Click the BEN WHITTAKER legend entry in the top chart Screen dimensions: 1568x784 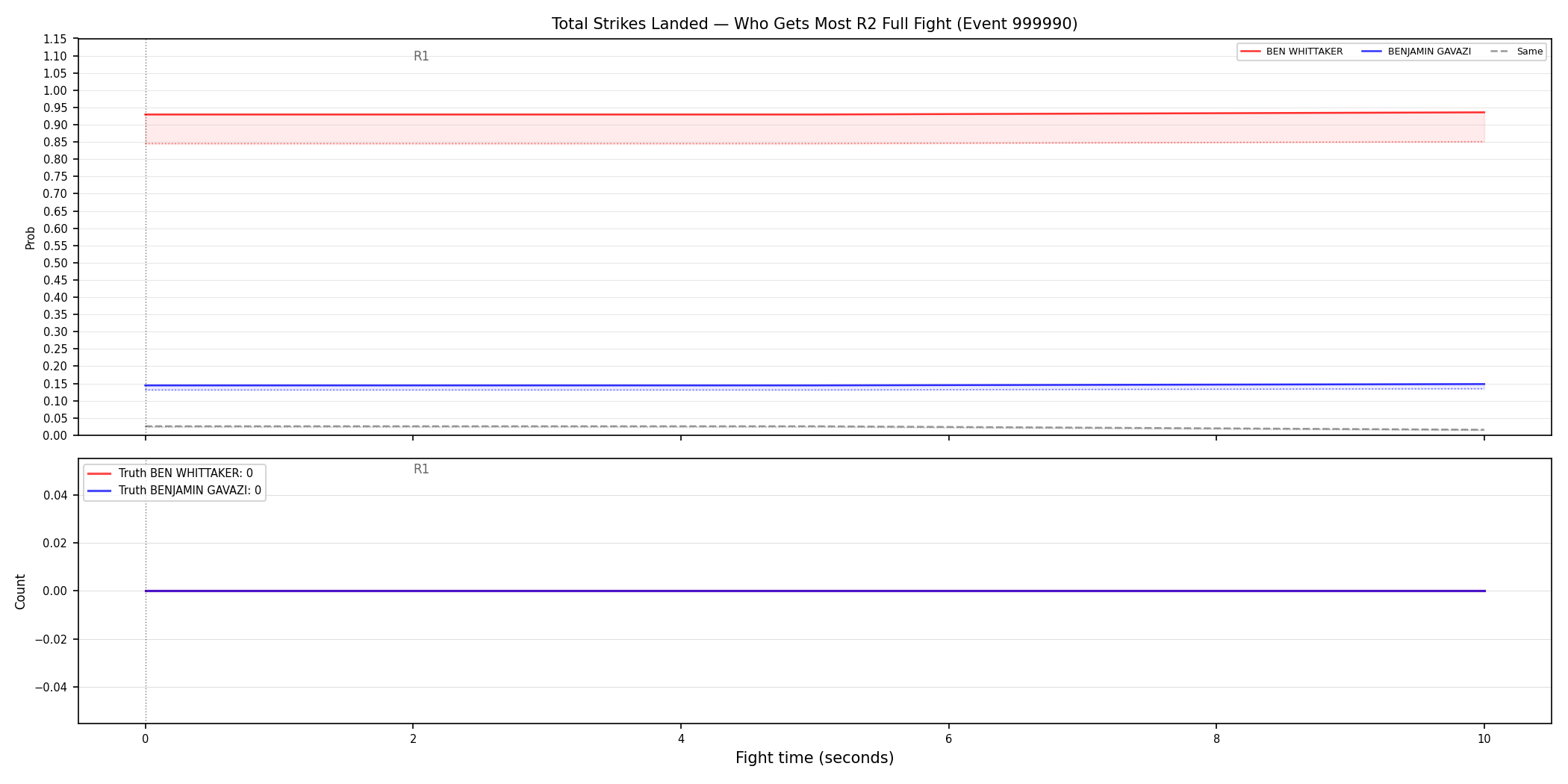(1291, 52)
